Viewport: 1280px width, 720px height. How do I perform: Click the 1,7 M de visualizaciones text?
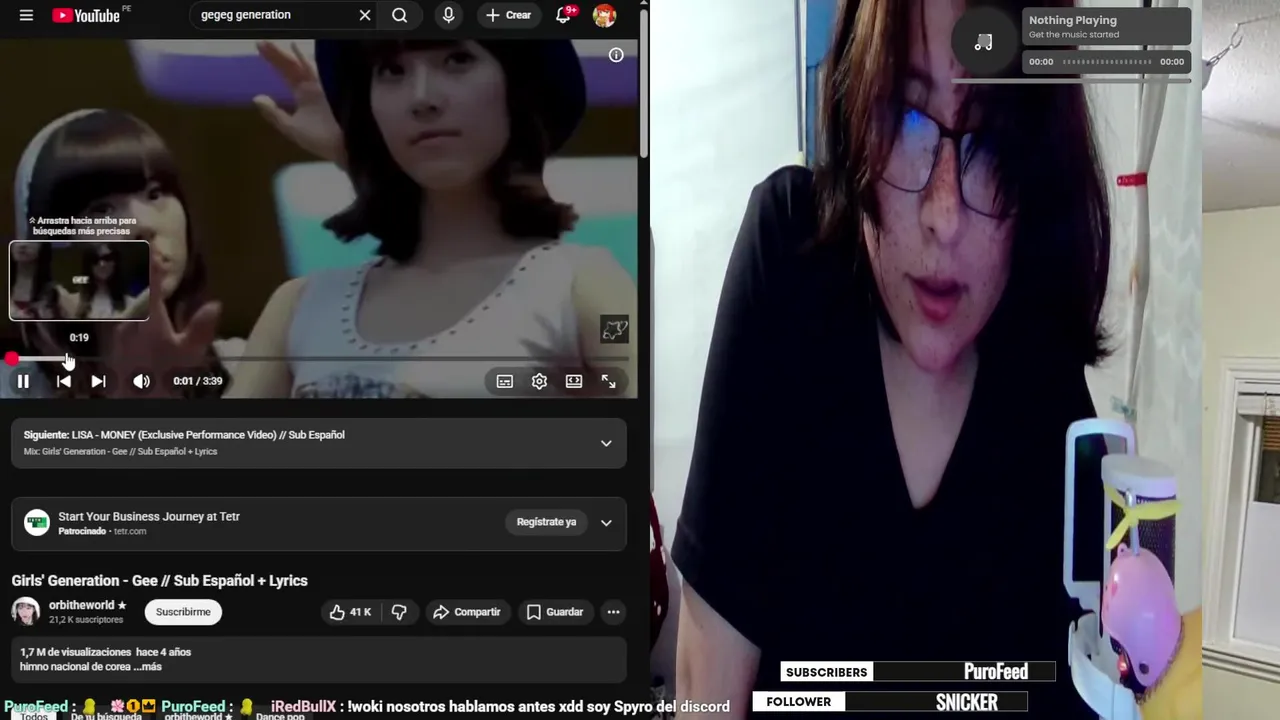pos(76,652)
